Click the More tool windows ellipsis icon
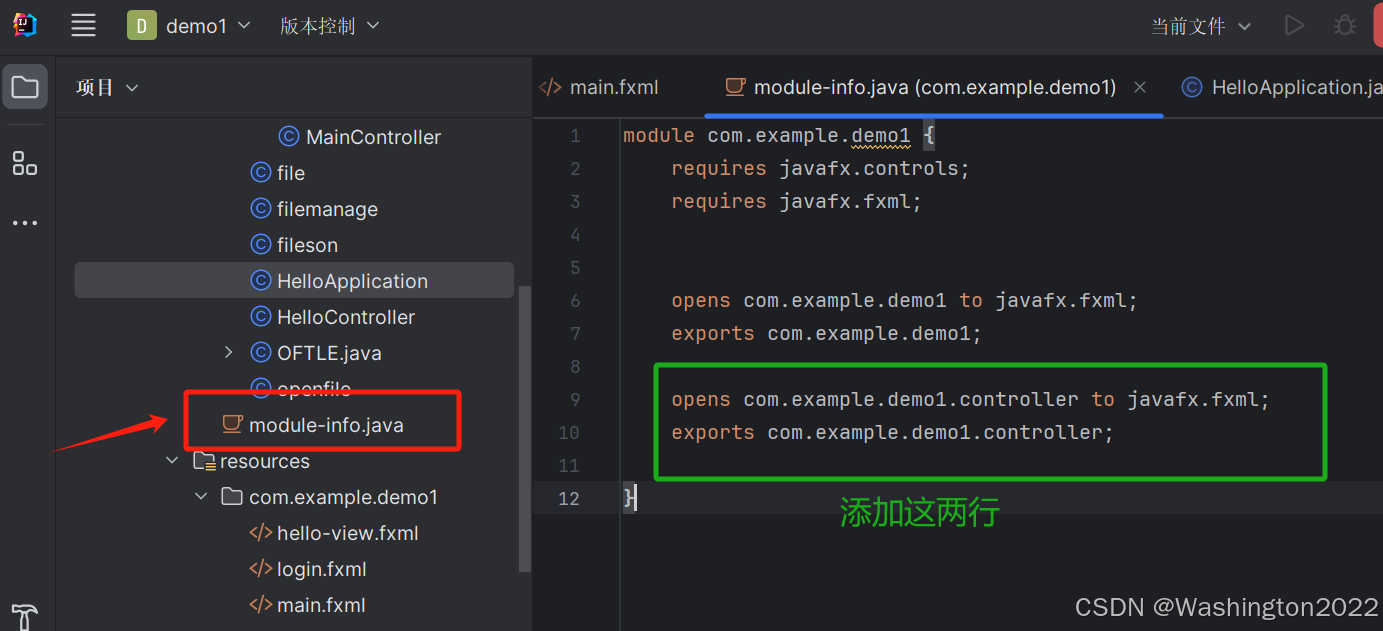The width and height of the screenshot is (1383, 631). click(x=24, y=222)
